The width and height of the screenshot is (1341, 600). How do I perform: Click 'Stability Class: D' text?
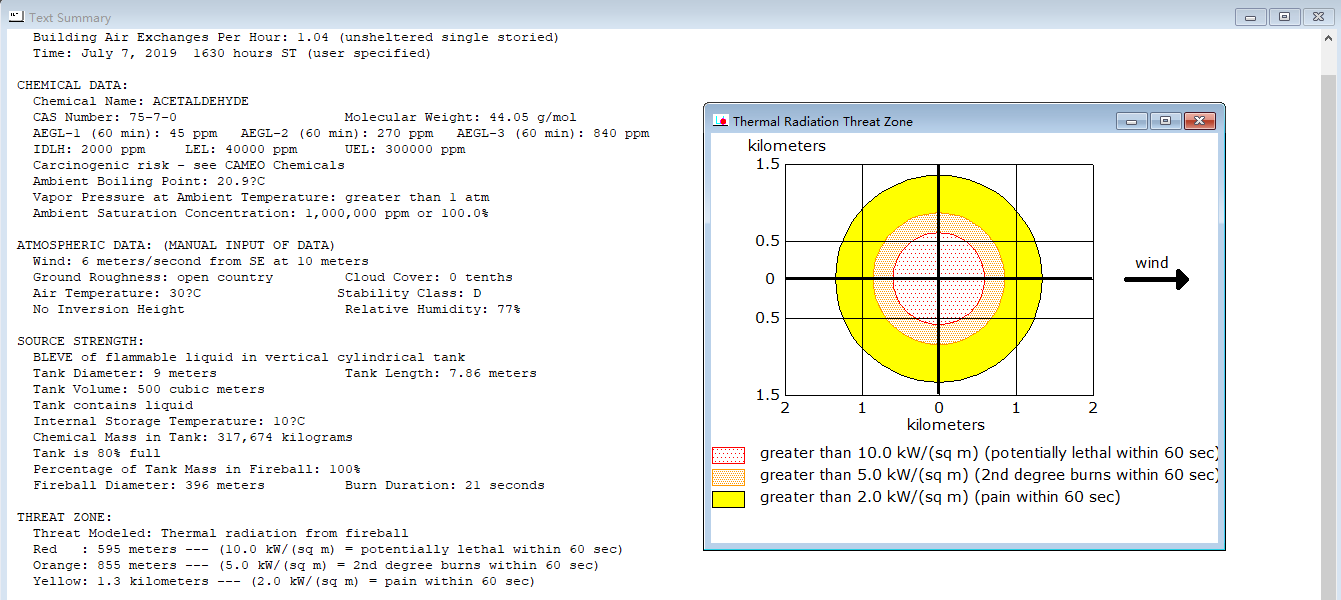(x=409, y=293)
